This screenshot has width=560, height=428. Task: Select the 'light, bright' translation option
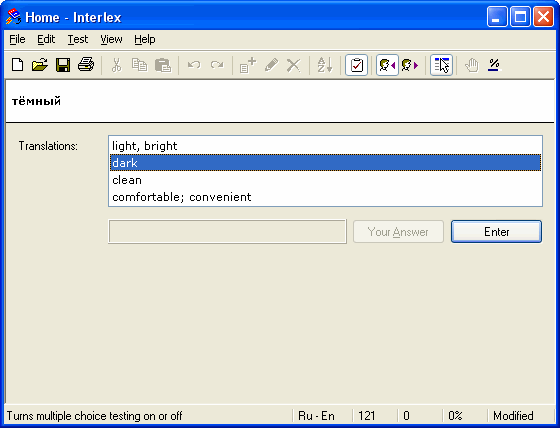point(325,146)
